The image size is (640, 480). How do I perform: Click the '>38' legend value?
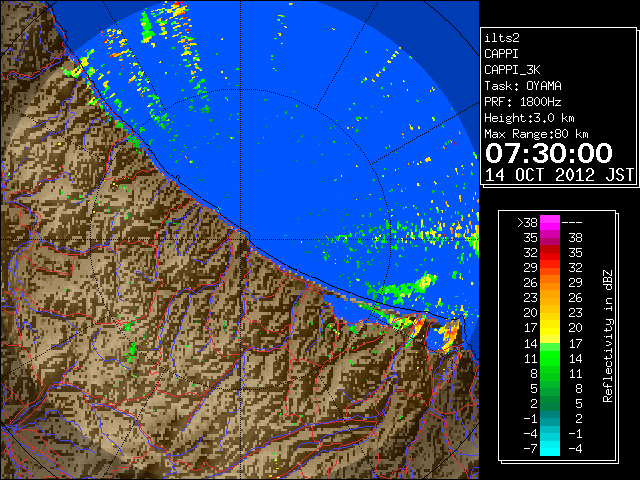coord(527,223)
